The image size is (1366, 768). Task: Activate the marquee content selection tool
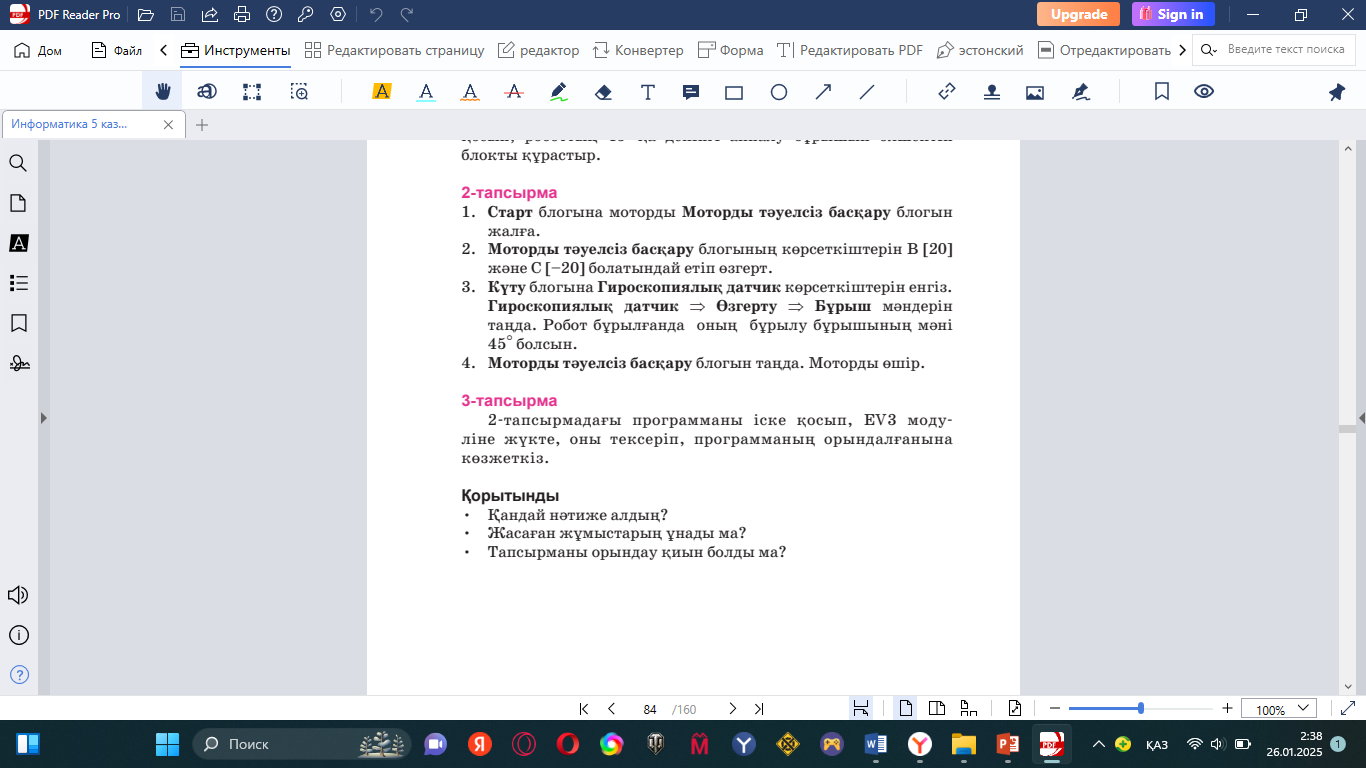(252, 92)
